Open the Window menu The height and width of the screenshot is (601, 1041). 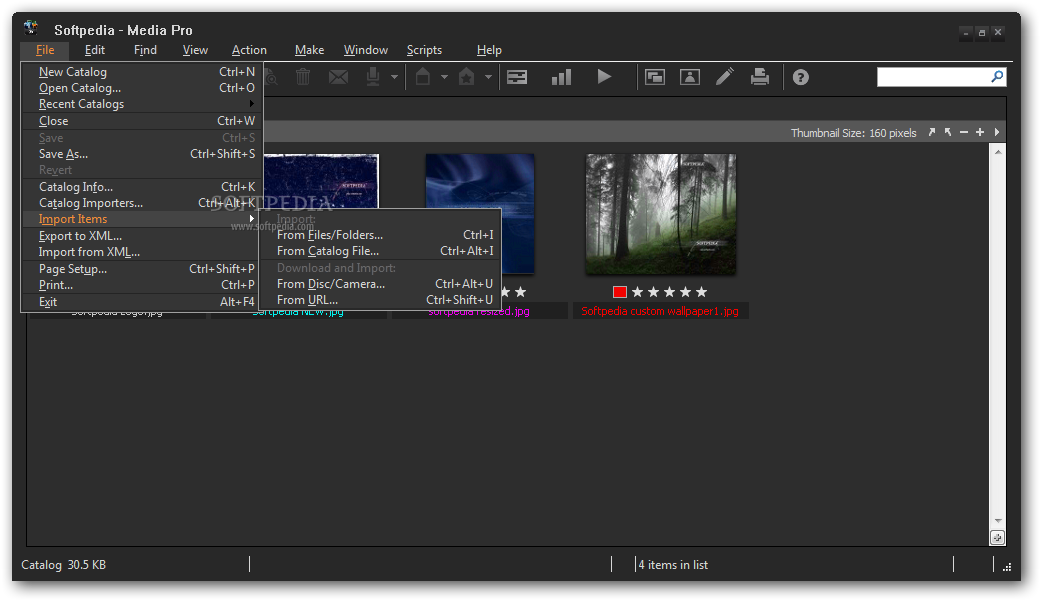(366, 50)
